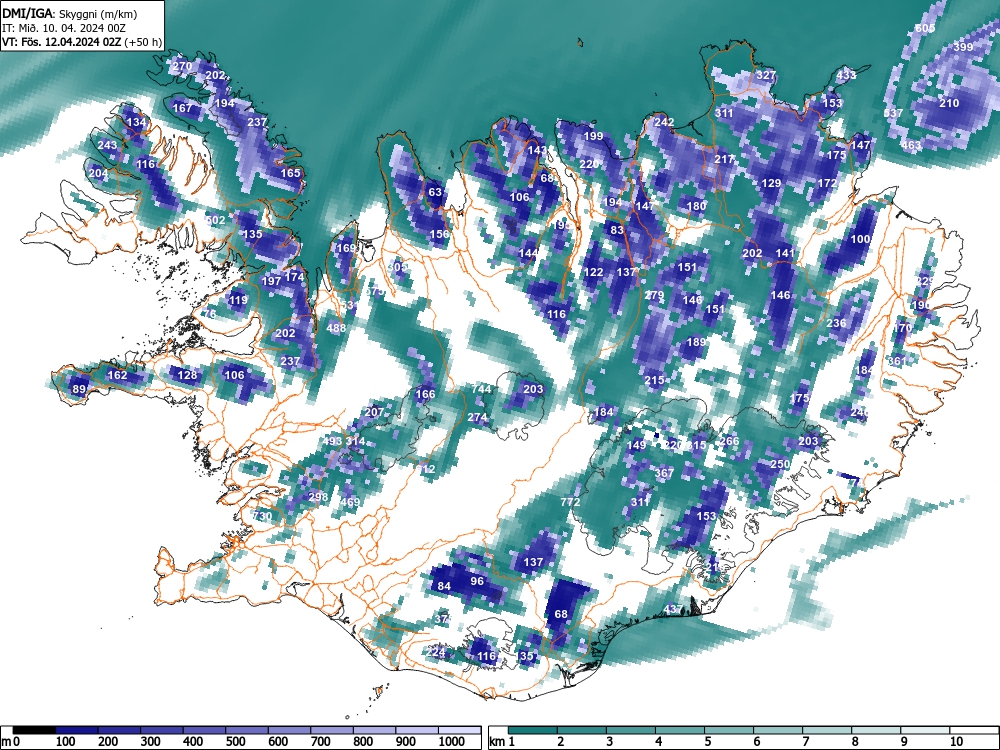Click the 217 visibility value

click(724, 159)
